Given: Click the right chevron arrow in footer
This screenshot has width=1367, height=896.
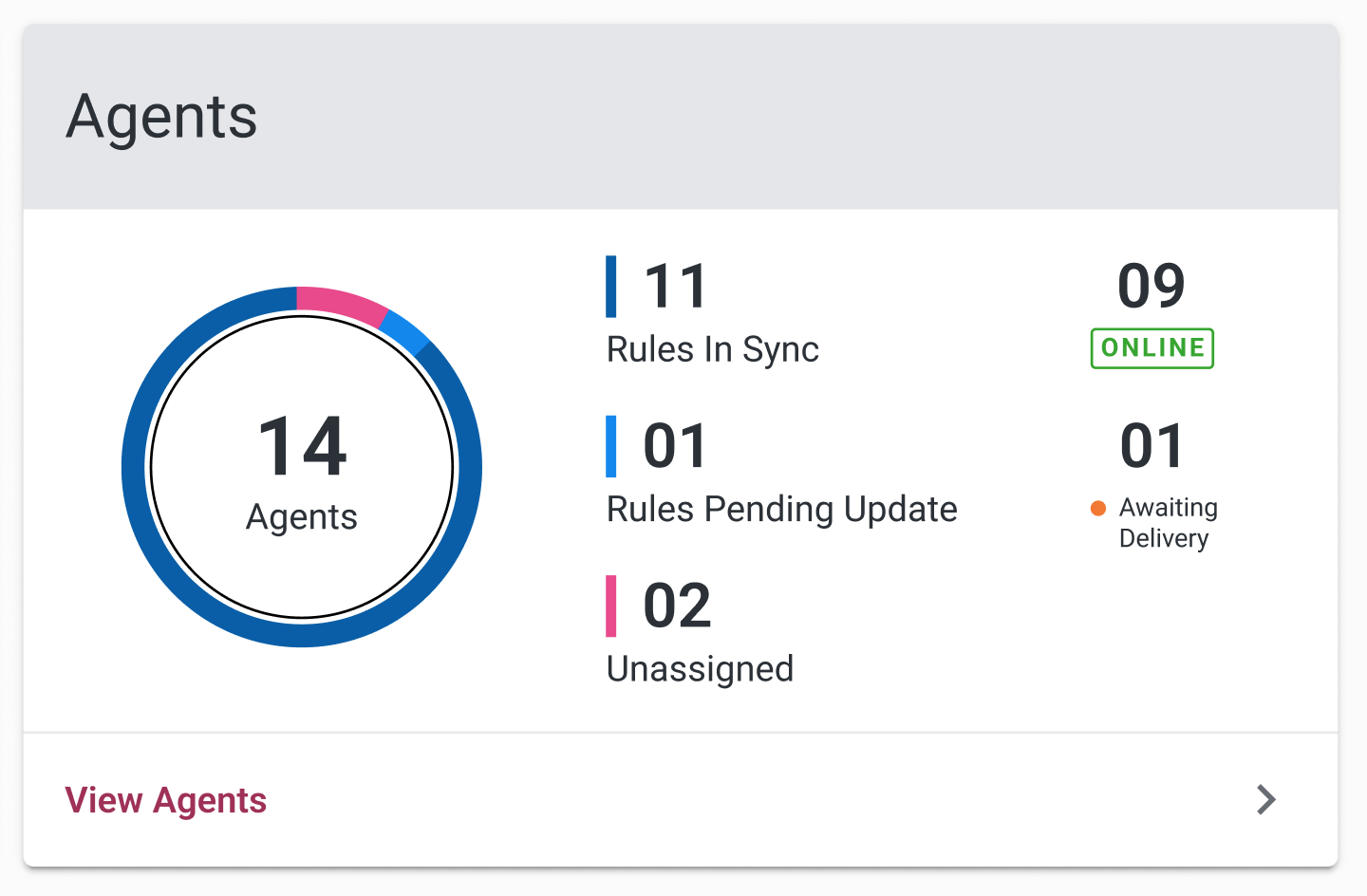Looking at the screenshot, I should (x=1266, y=799).
